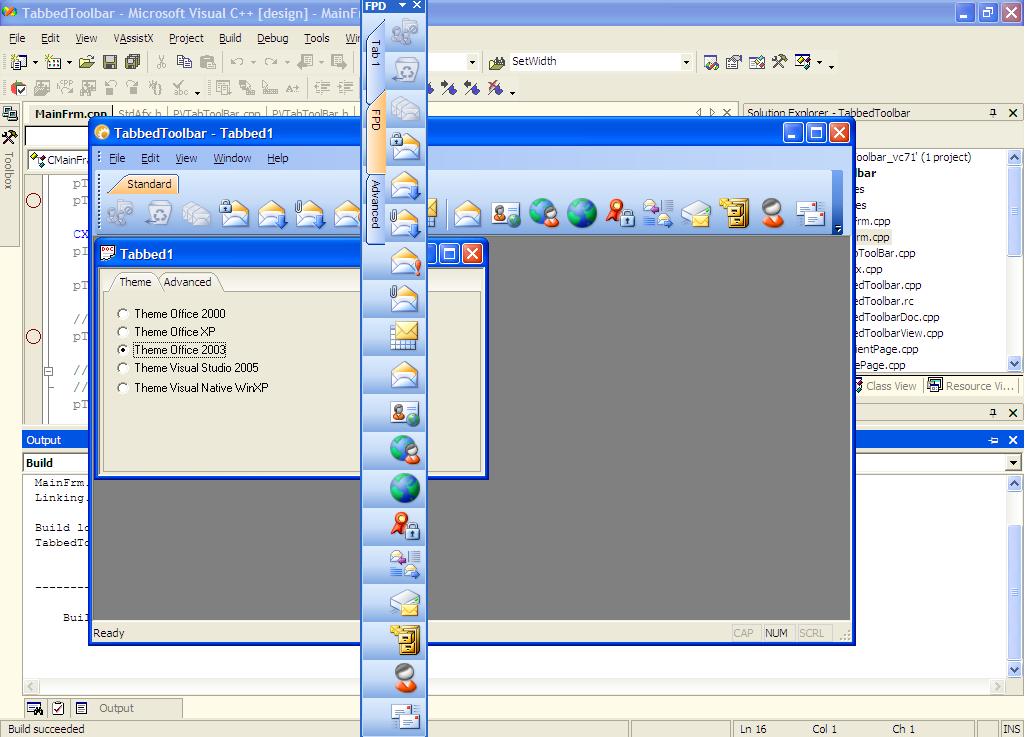Screen dimensions: 1026x737
Task: Click the filing cabinet icon in the horizontal toolbar
Action: 735,213
